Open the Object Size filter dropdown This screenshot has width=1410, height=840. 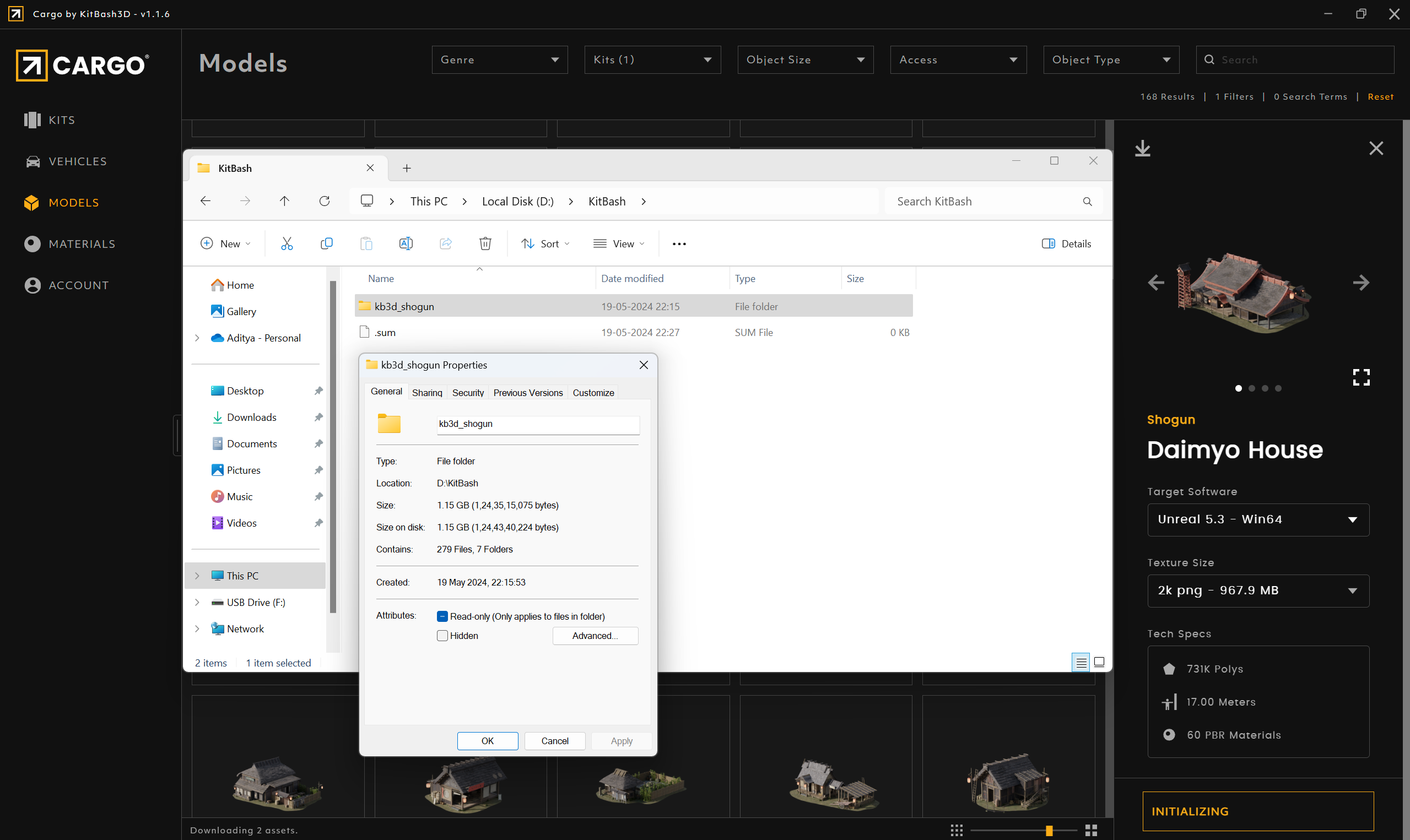tap(805, 59)
